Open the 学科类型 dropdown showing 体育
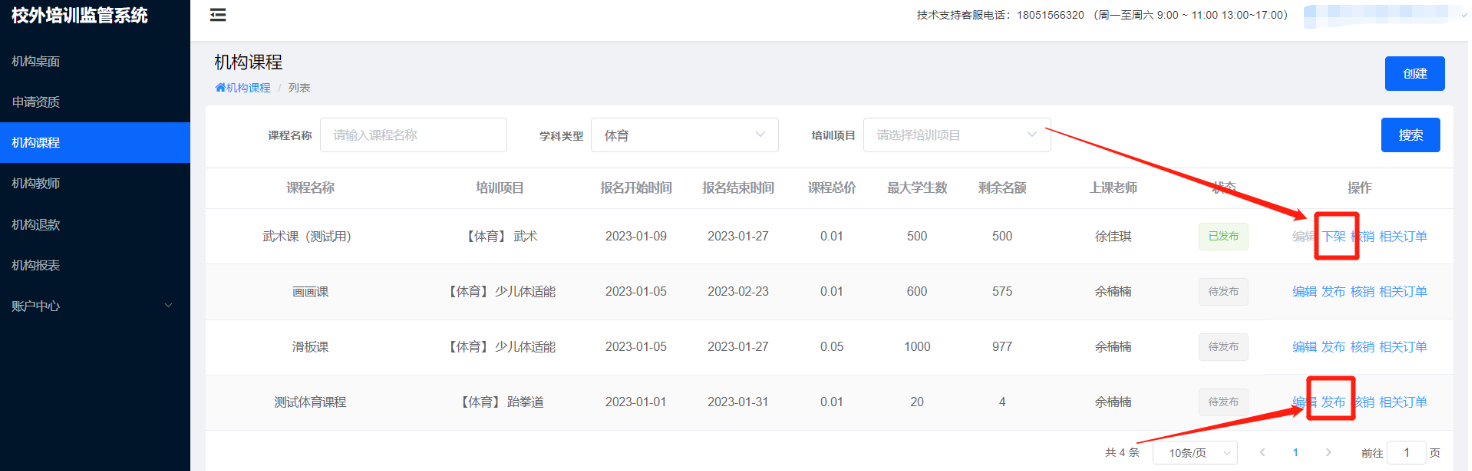The image size is (1472, 471). [x=684, y=135]
